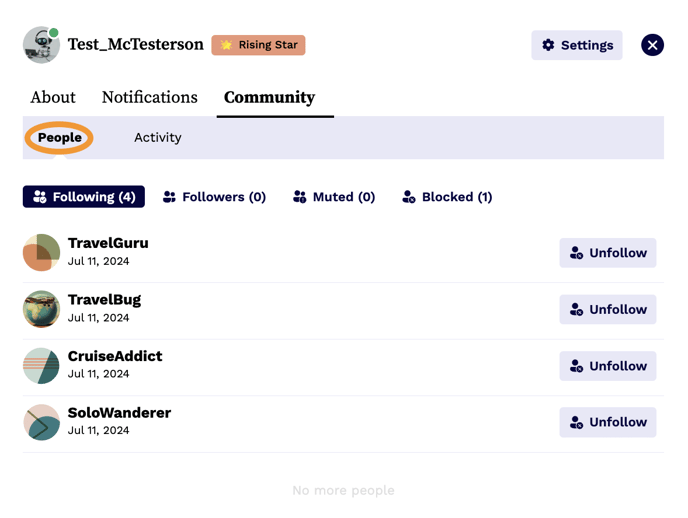Screen dimensions: 688x518
Task: Show the Followers (0) list
Action: [214, 197]
